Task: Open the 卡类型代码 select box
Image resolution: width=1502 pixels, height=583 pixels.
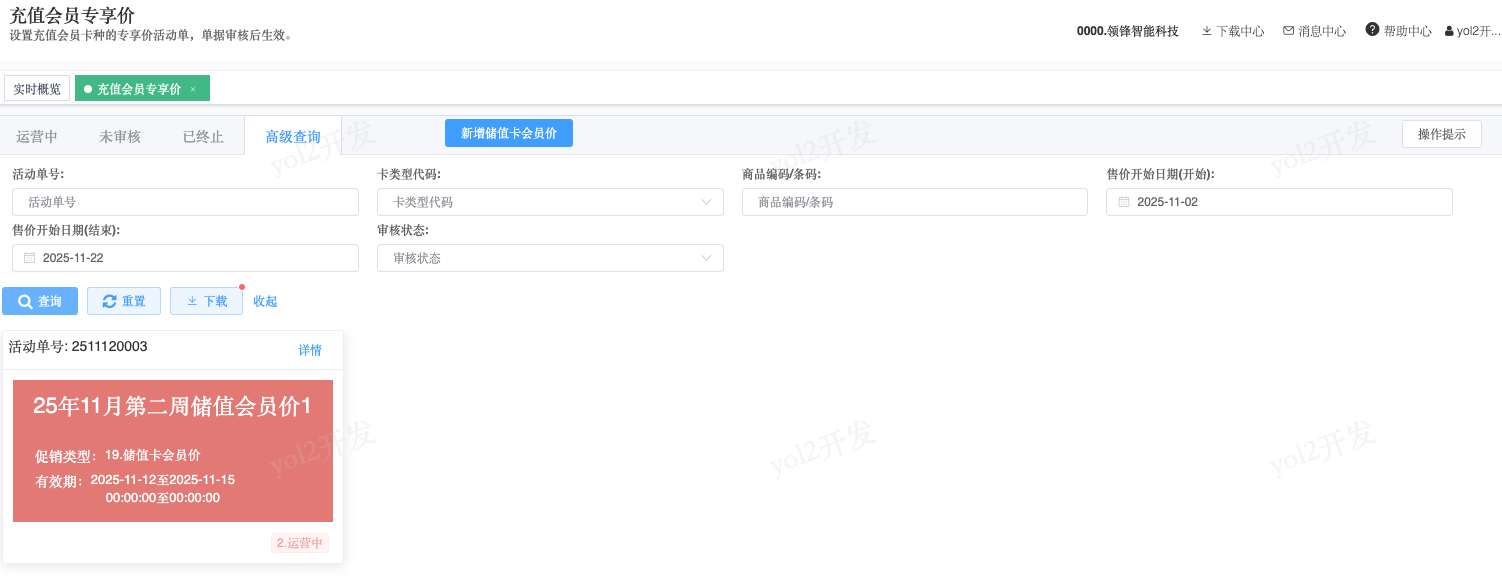Action: (x=550, y=202)
